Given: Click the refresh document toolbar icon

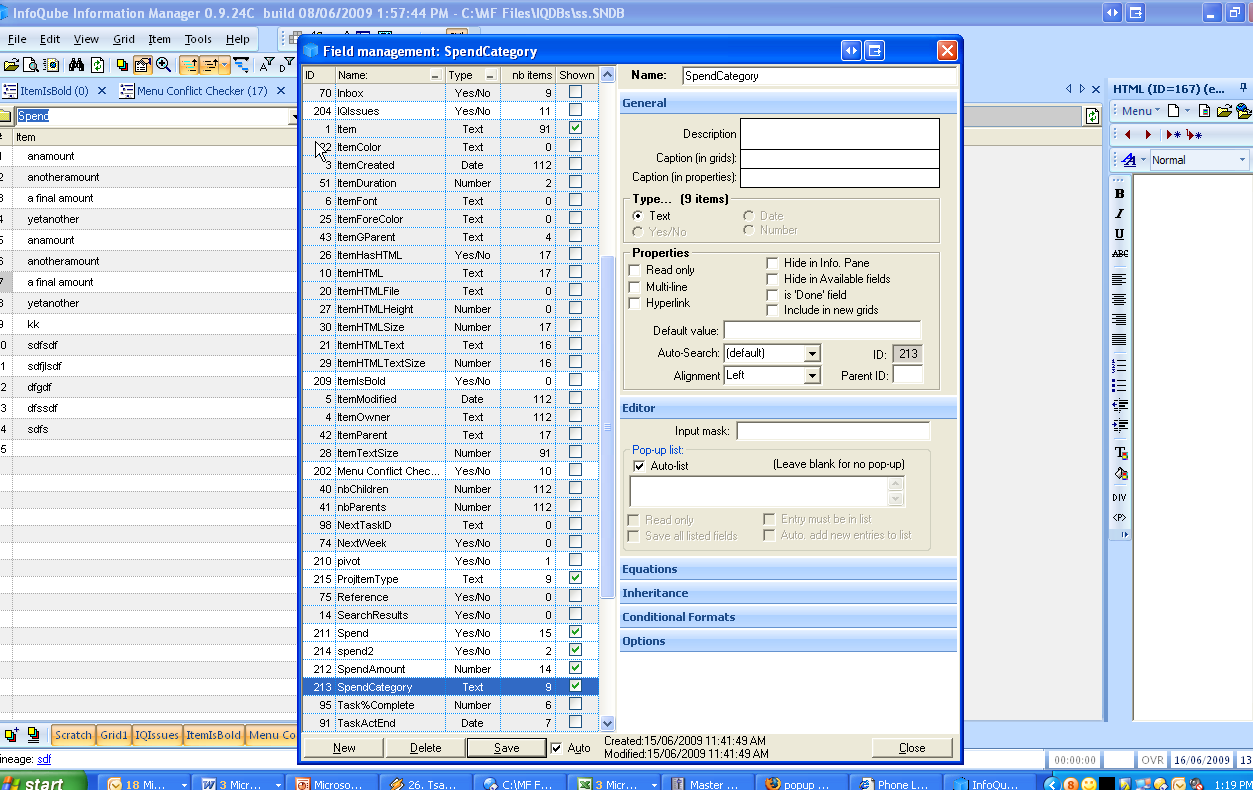Looking at the screenshot, I should click(x=97, y=65).
